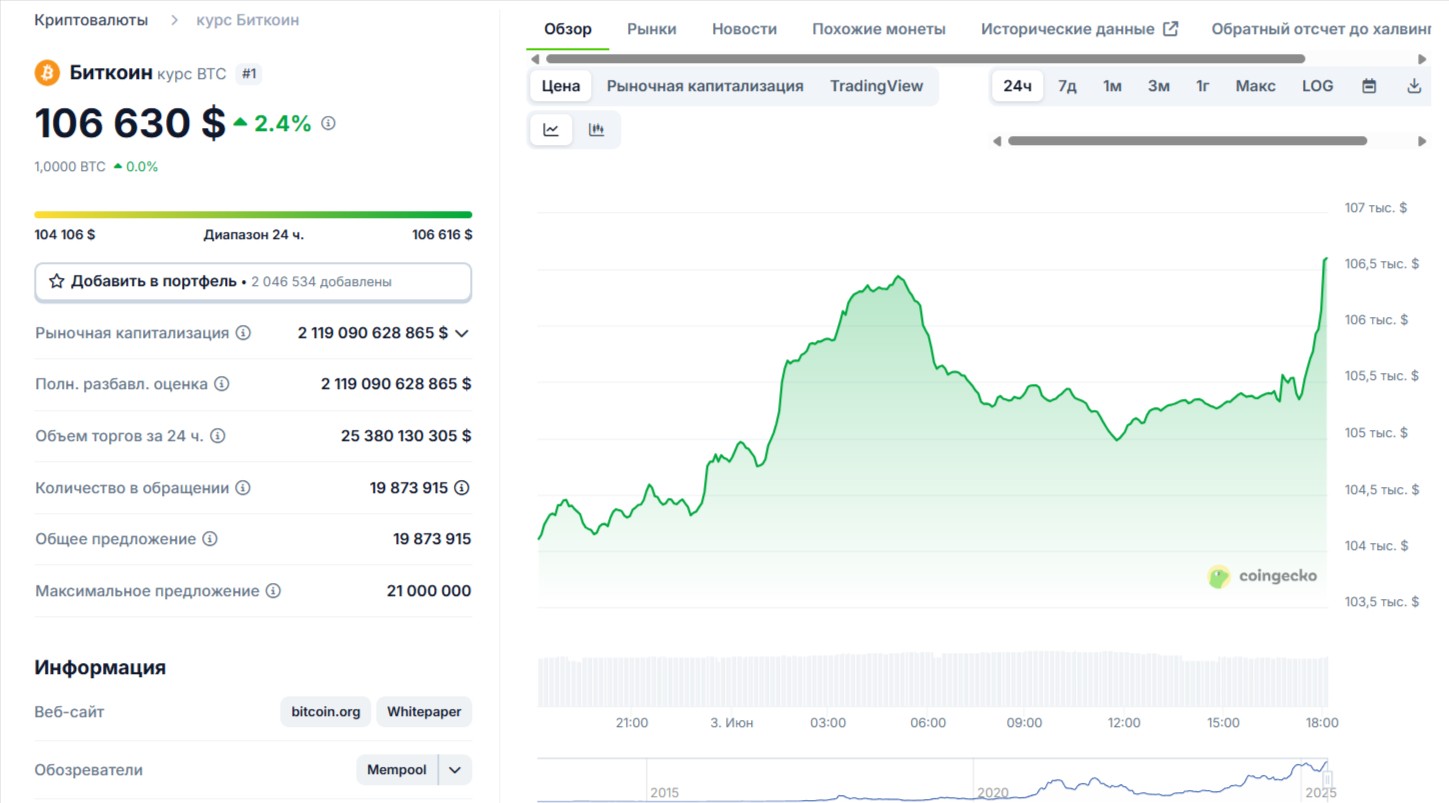Open the Похожие монеты tab
Viewport: 1449px width, 803px height.
[879, 29]
